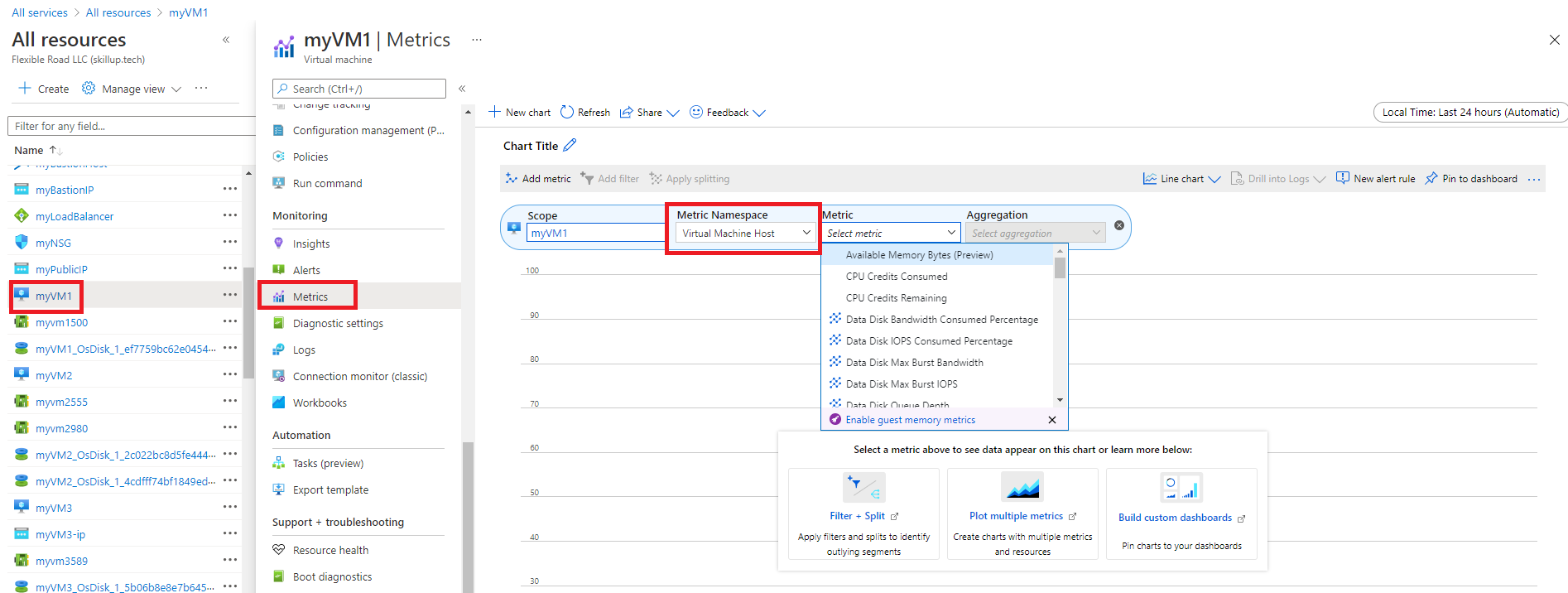Click New chart button
1568x593 pixels.
(520, 113)
